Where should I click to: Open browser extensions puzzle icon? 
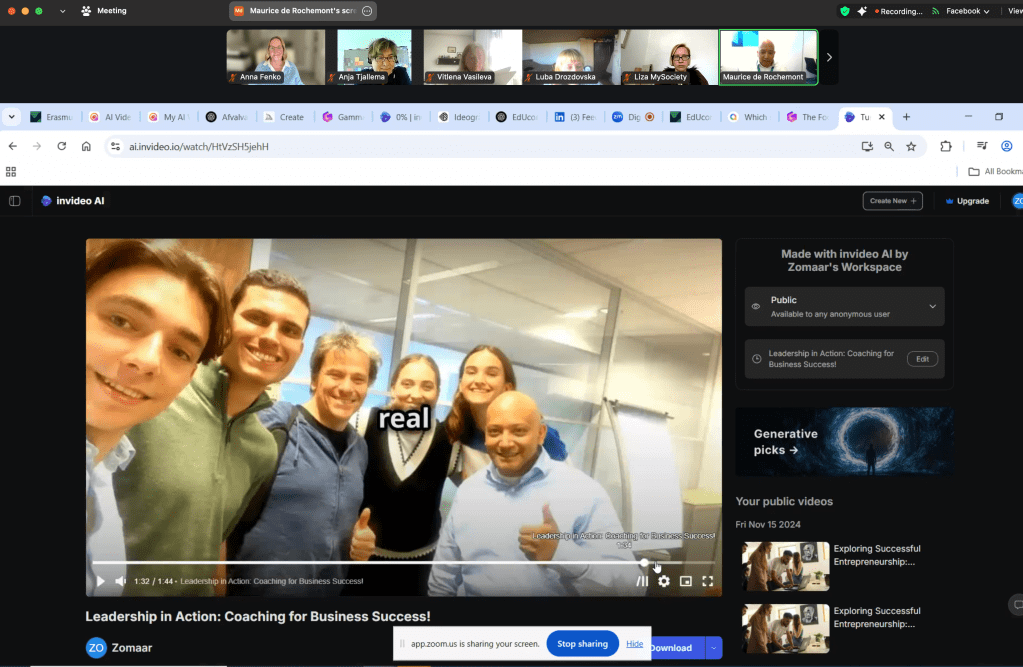[946, 146]
